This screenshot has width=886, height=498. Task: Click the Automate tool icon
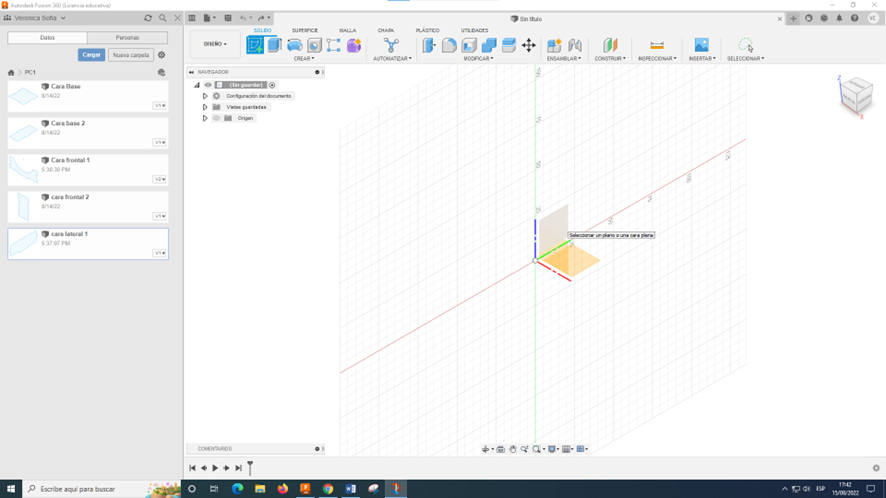[x=391, y=45]
